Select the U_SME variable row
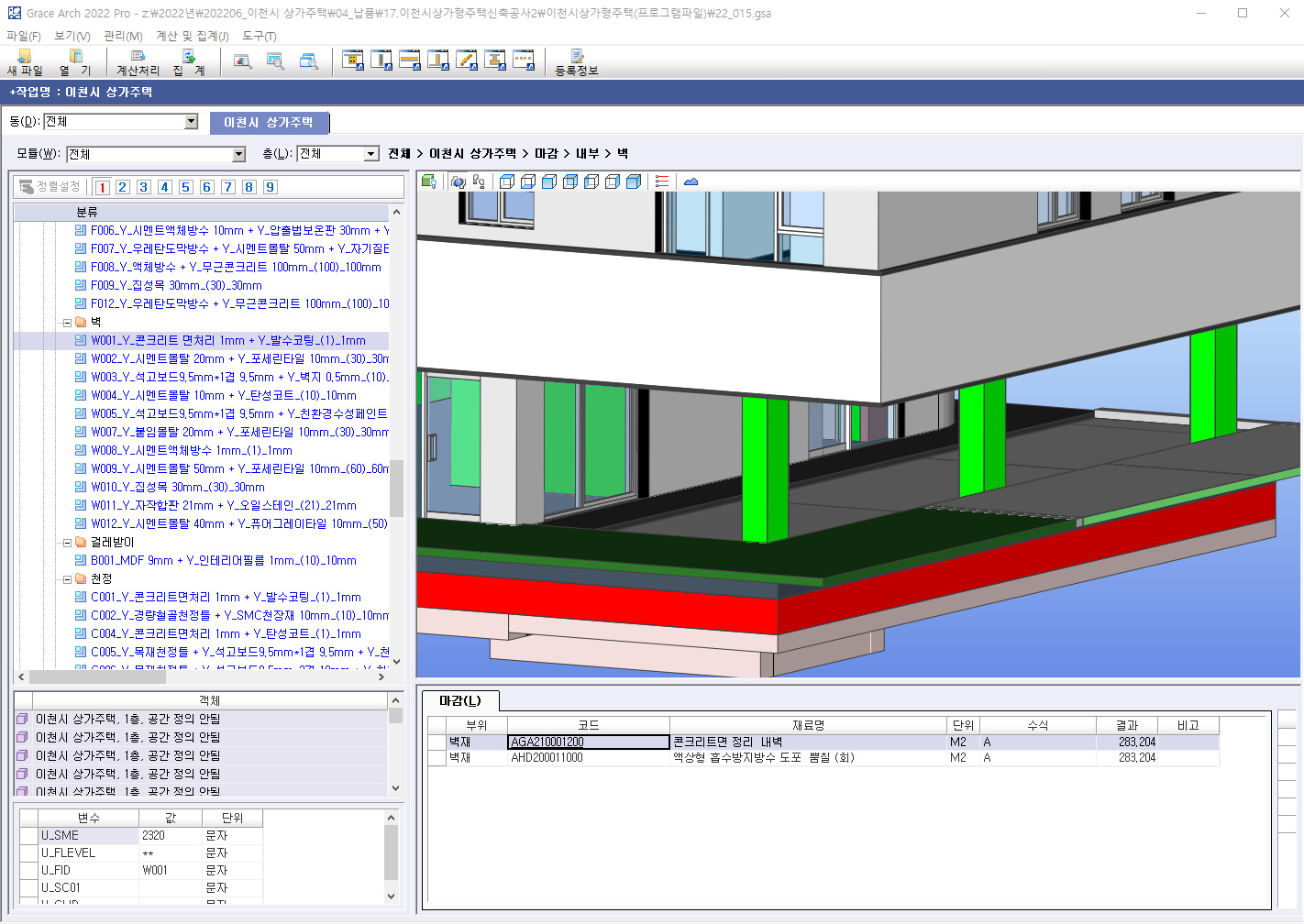This screenshot has height=924, width=1304. click(x=141, y=835)
